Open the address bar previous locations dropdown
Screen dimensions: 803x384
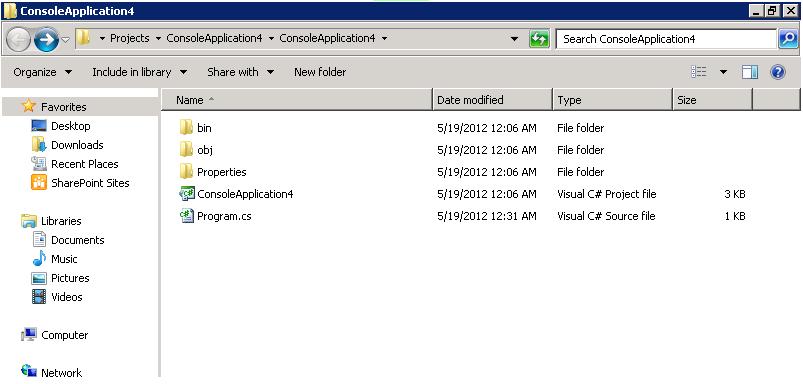514,39
